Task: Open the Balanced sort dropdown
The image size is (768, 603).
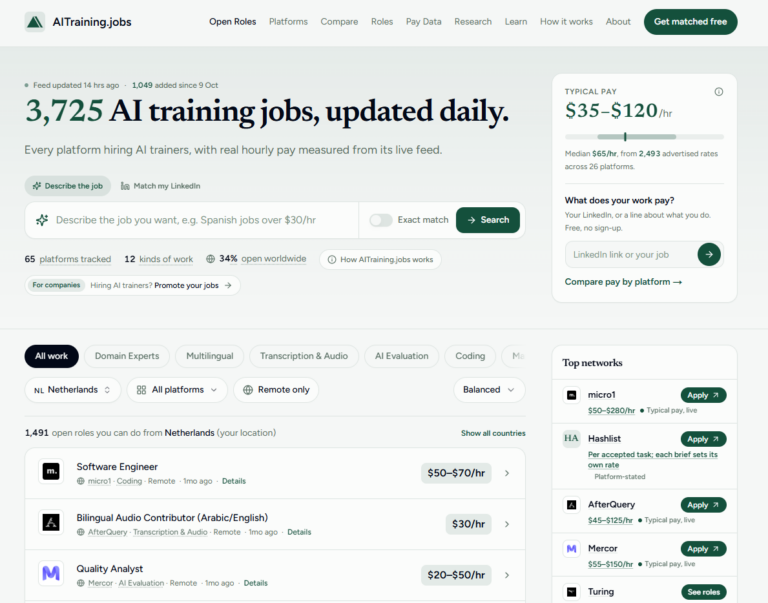Action: [x=489, y=390]
